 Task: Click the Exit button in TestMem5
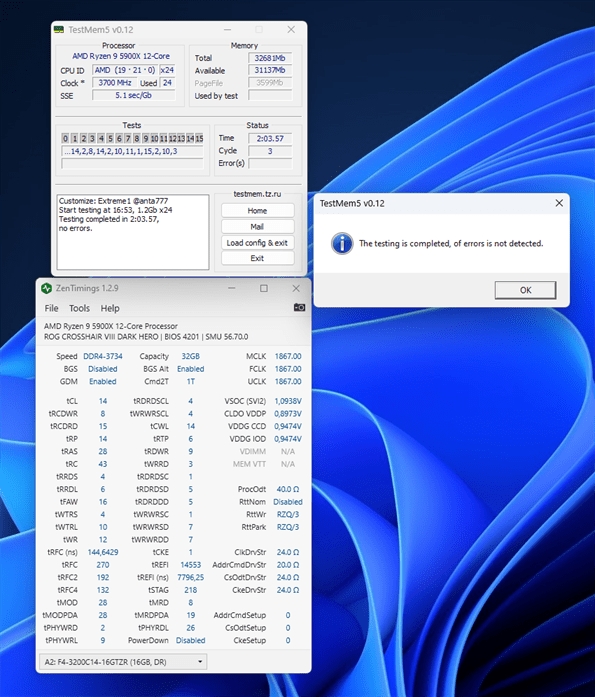tap(257, 258)
